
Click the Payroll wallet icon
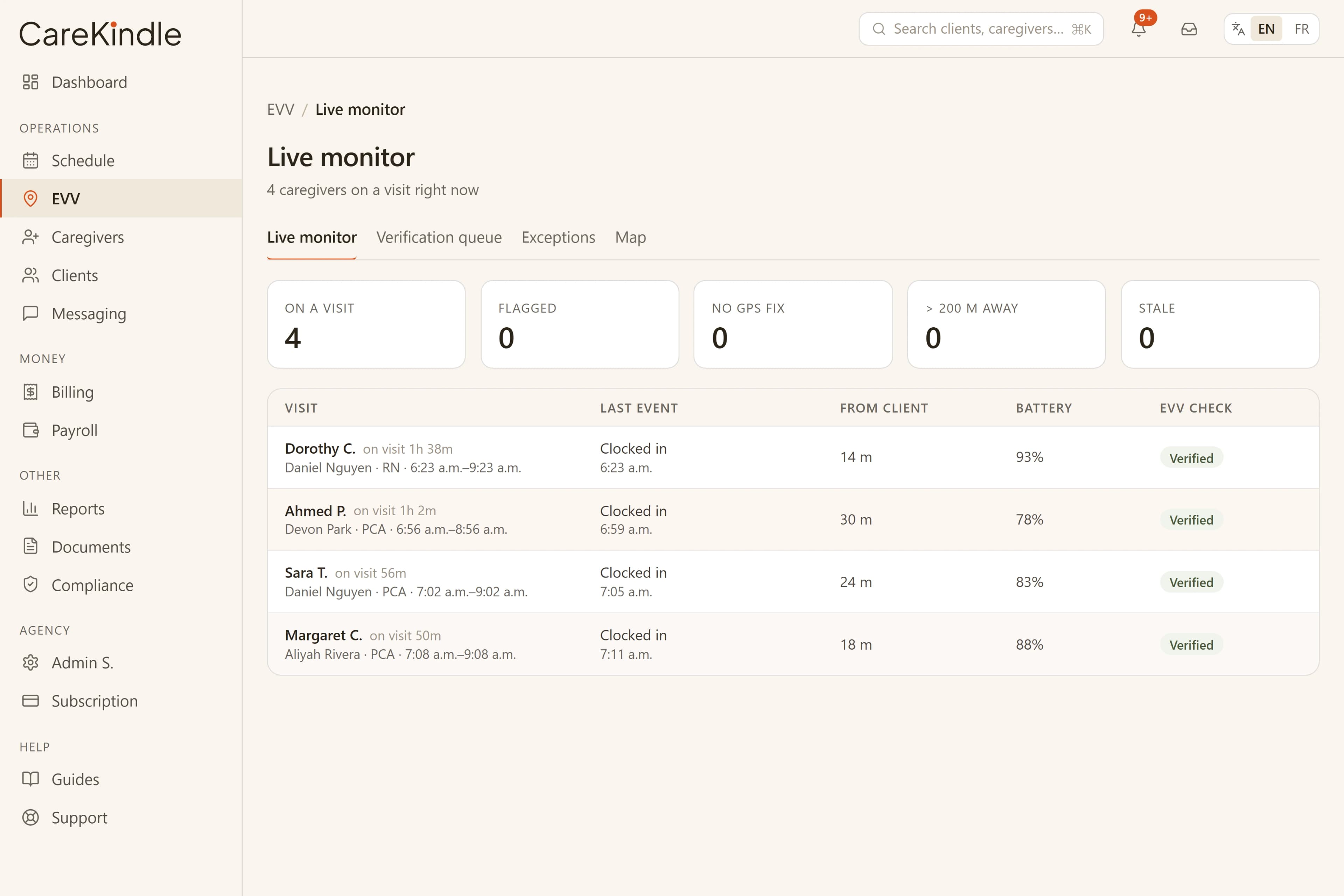pyautogui.click(x=30, y=430)
